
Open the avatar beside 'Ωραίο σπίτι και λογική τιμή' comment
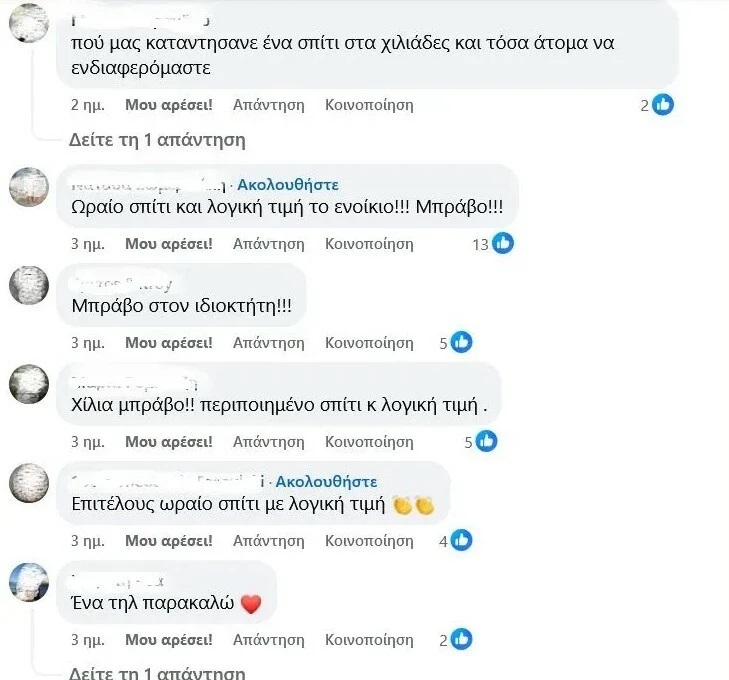click(29, 188)
